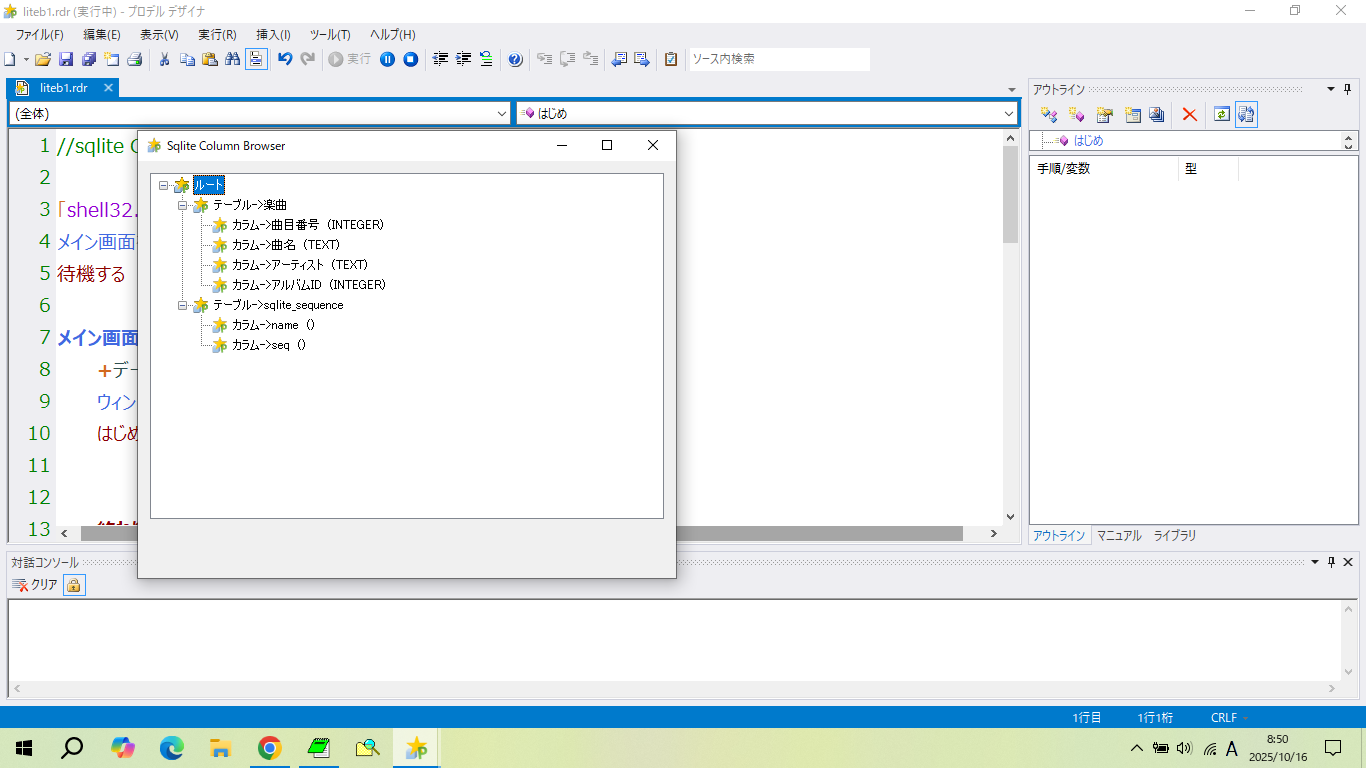Pause execution with the blue pause button

(x=387, y=59)
